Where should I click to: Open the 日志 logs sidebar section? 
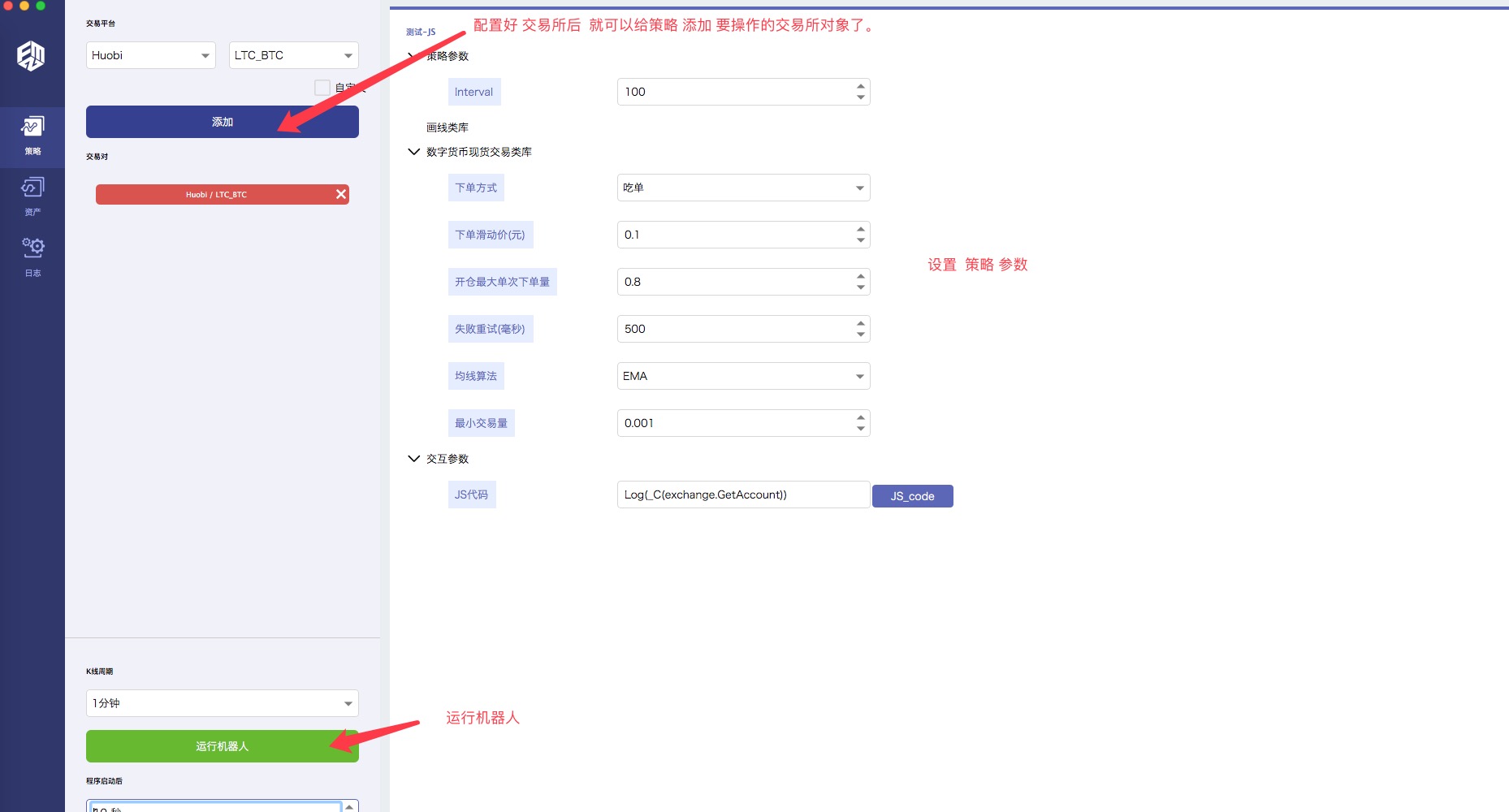32,258
